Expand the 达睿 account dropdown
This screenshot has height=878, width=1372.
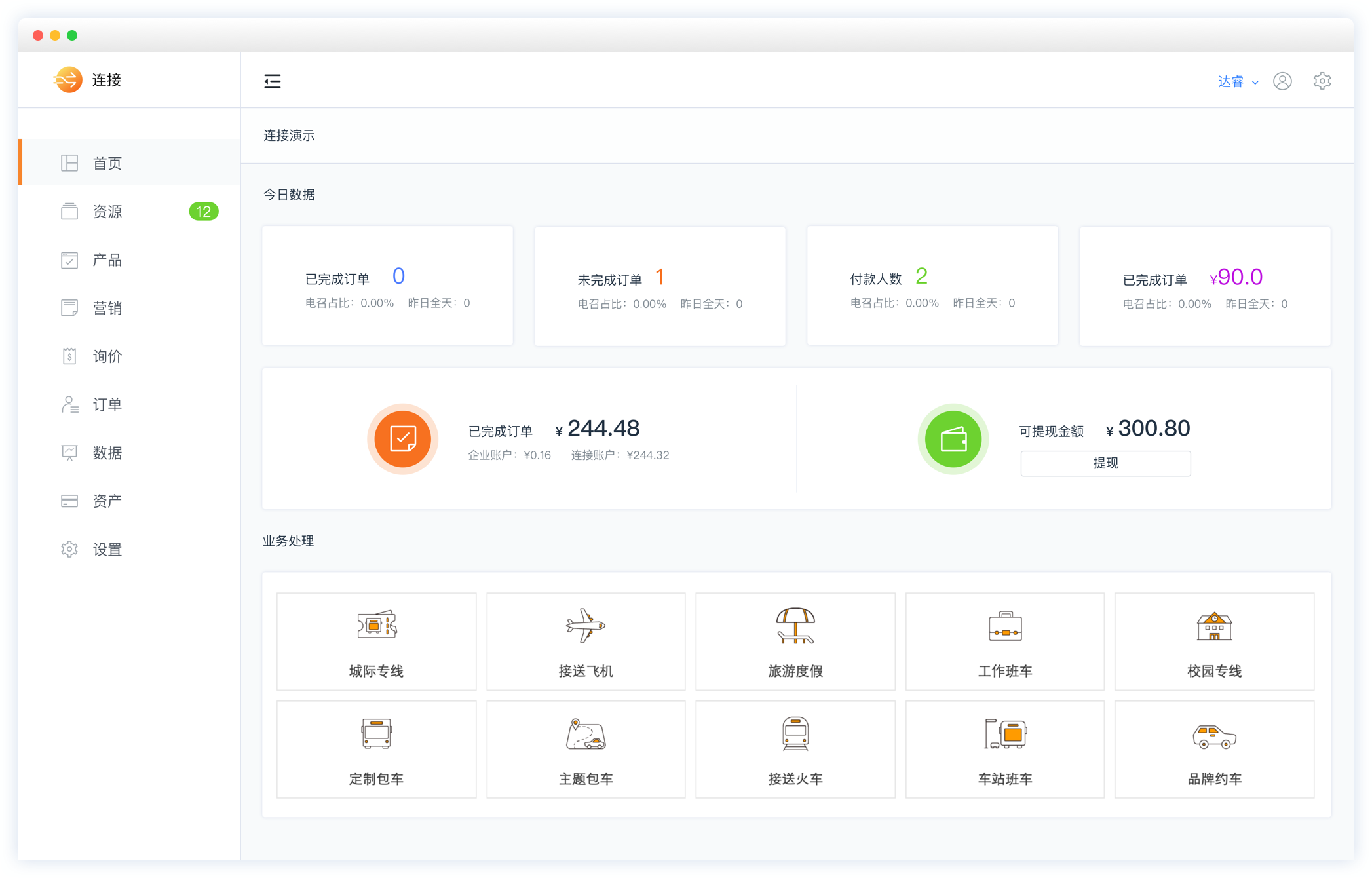coord(1236,81)
